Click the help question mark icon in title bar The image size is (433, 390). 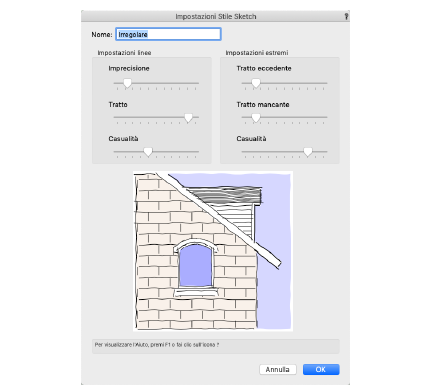(346, 16)
